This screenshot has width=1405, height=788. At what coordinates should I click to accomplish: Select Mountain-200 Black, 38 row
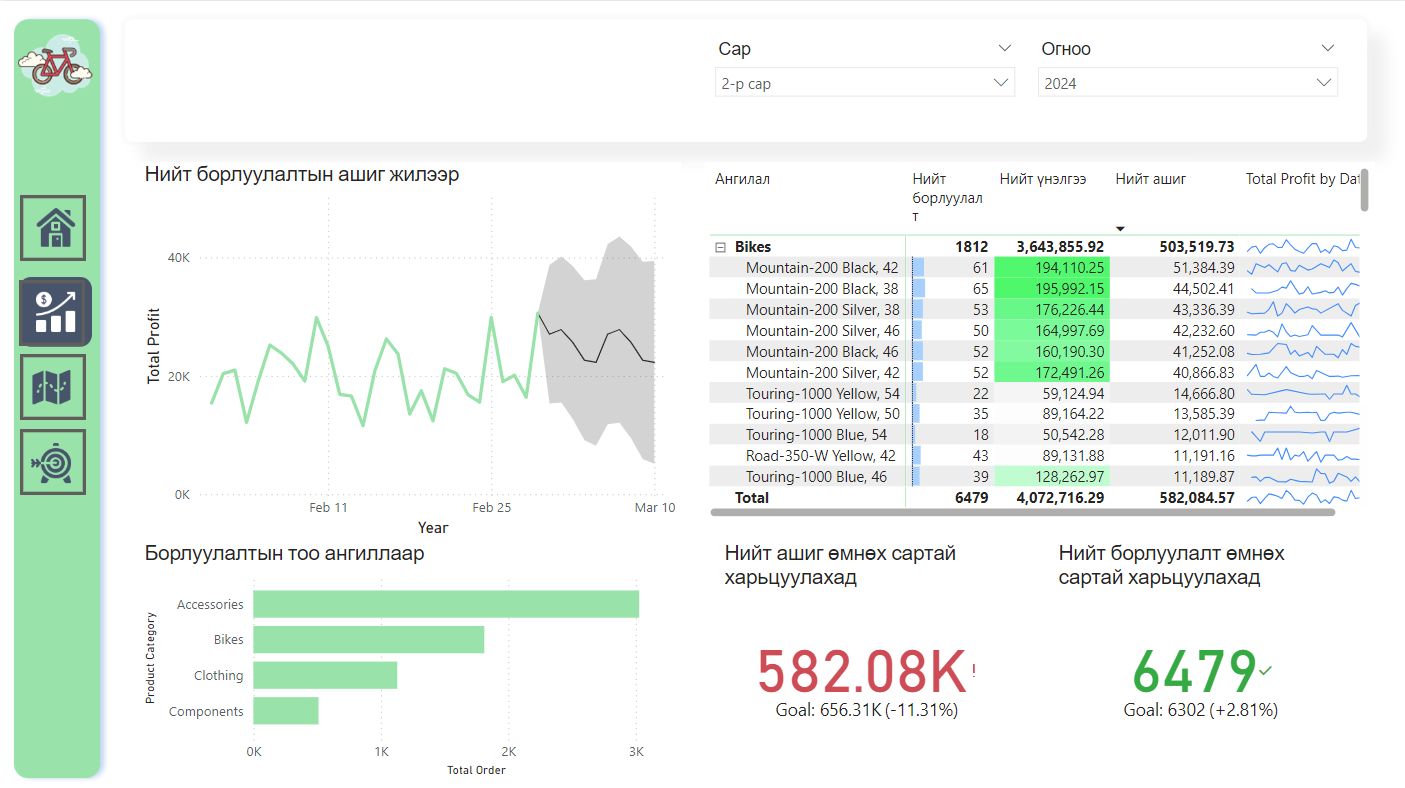1034,288
